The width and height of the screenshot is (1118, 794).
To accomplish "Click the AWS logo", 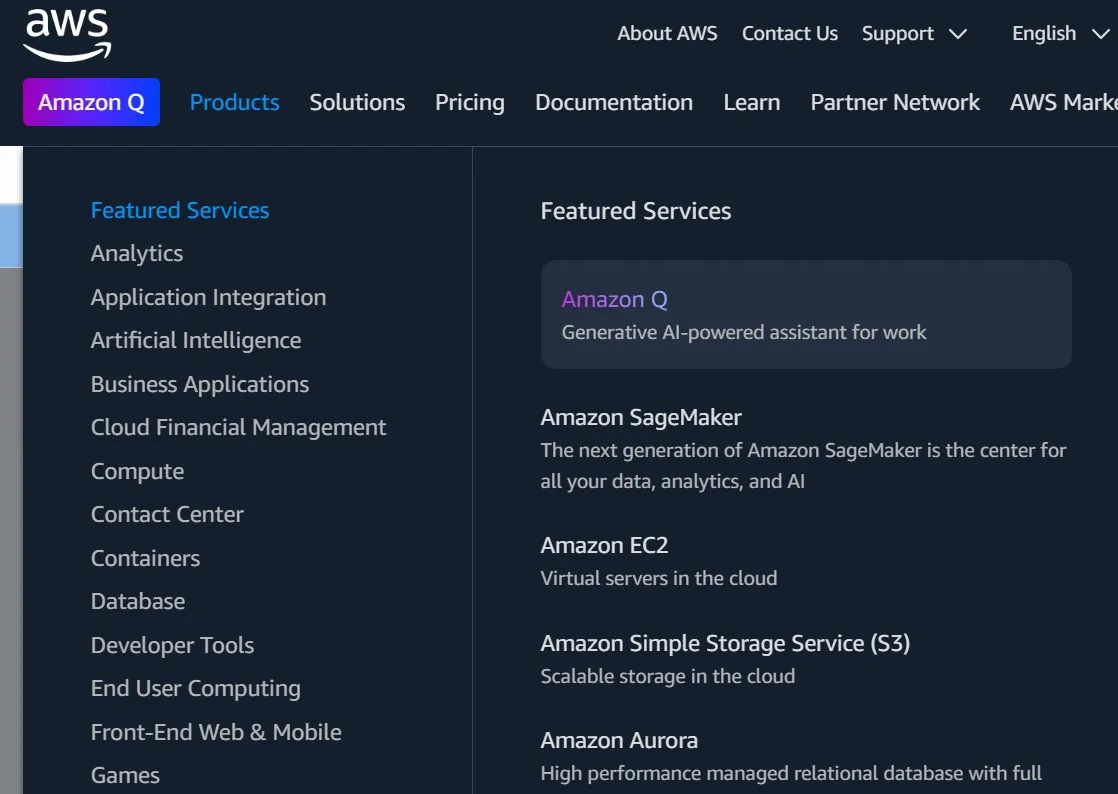I will coord(66,33).
